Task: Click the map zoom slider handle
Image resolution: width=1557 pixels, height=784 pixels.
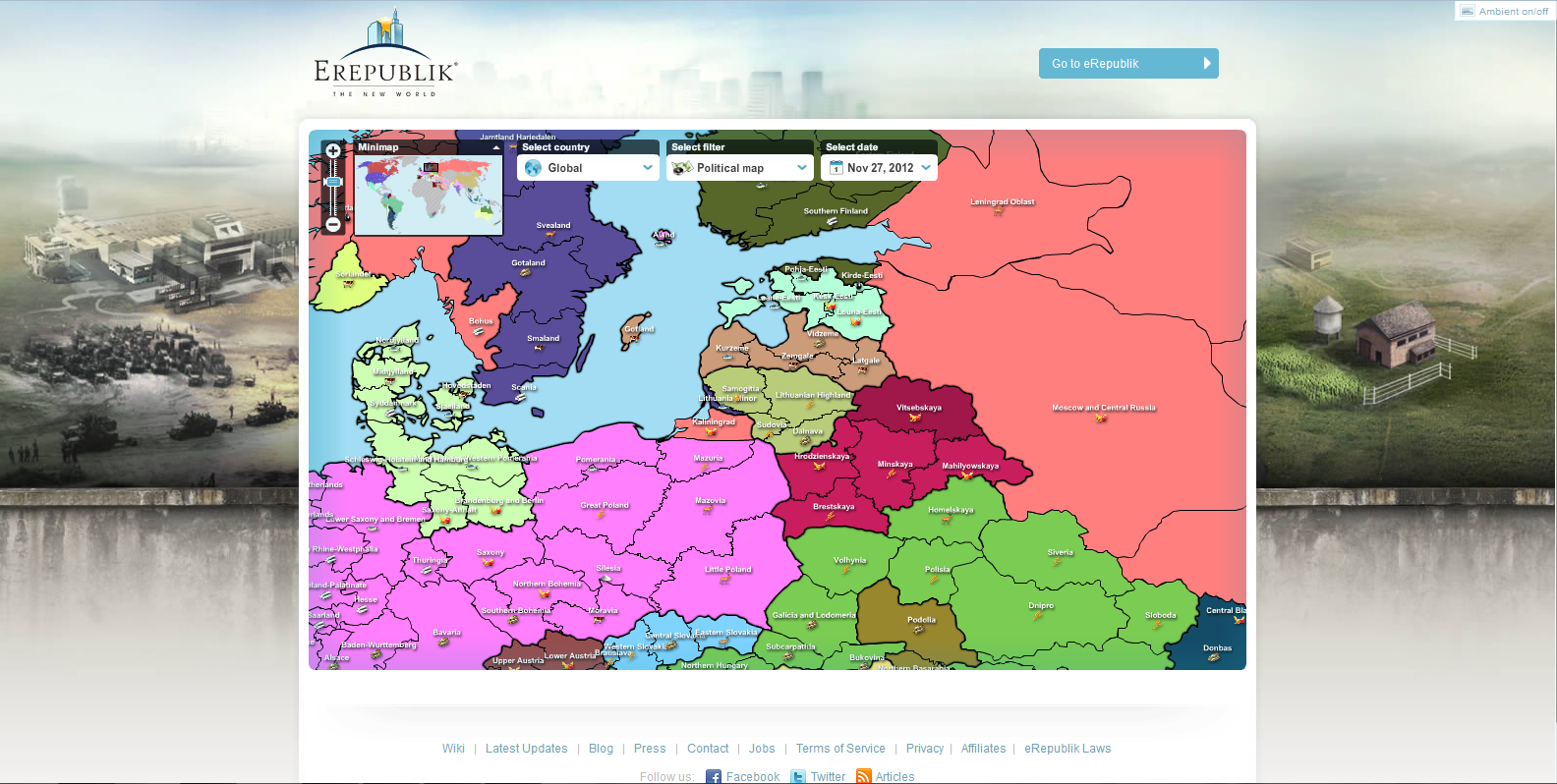Action: (x=333, y=182)
